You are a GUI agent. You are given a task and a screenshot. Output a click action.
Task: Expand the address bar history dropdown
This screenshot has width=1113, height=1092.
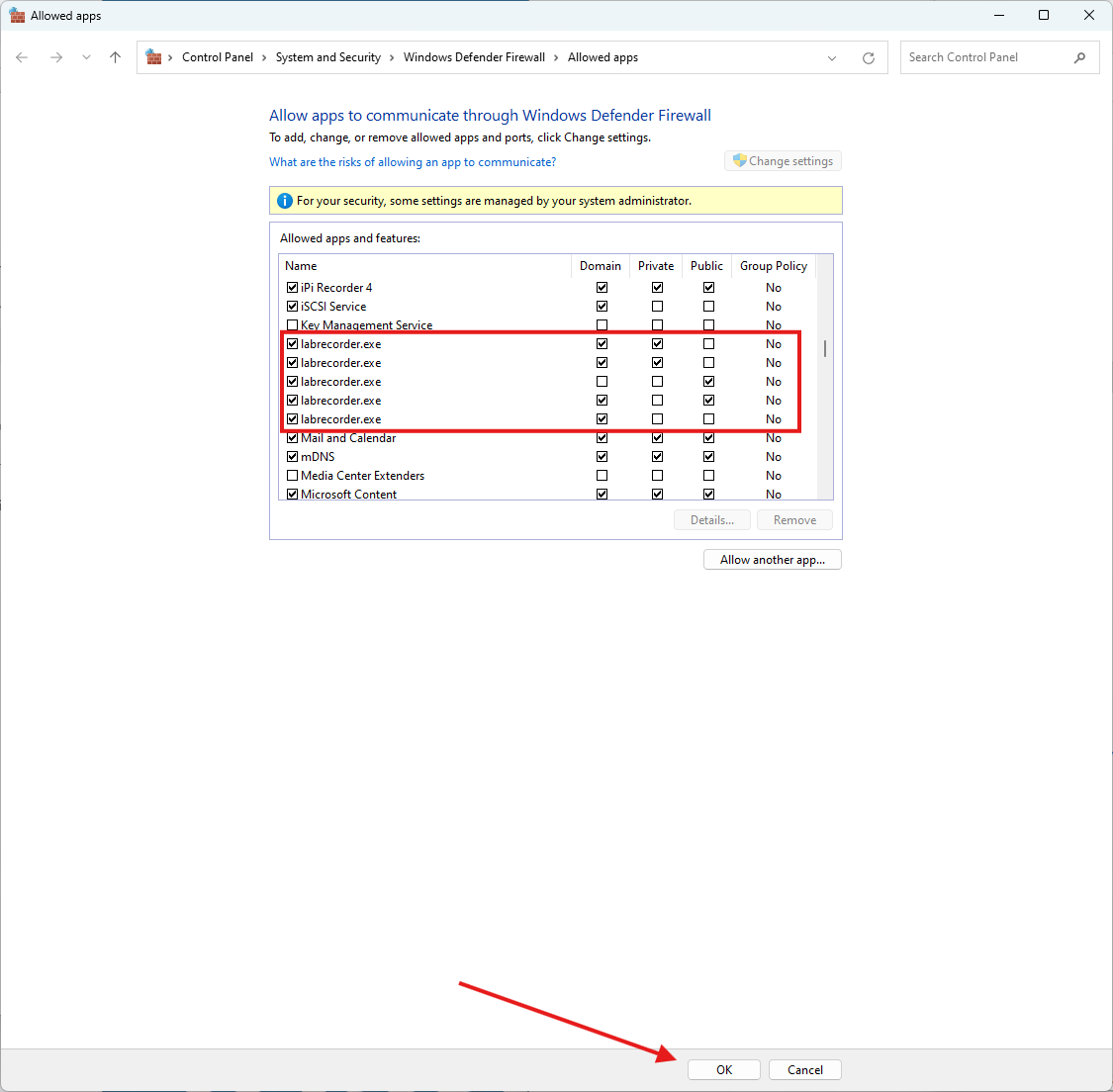click(x=832, y=58)
